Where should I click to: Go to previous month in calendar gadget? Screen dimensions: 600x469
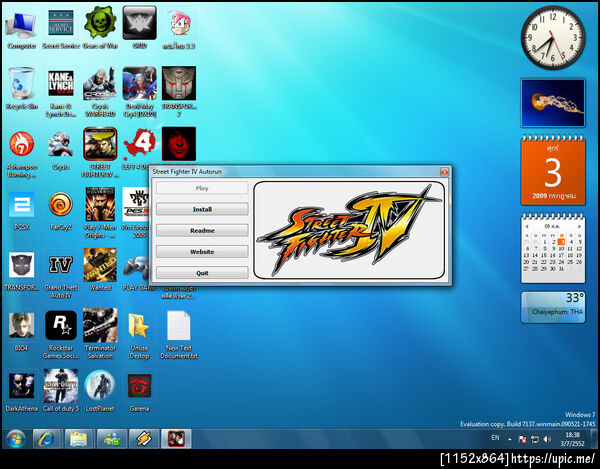tap(527, 226)
